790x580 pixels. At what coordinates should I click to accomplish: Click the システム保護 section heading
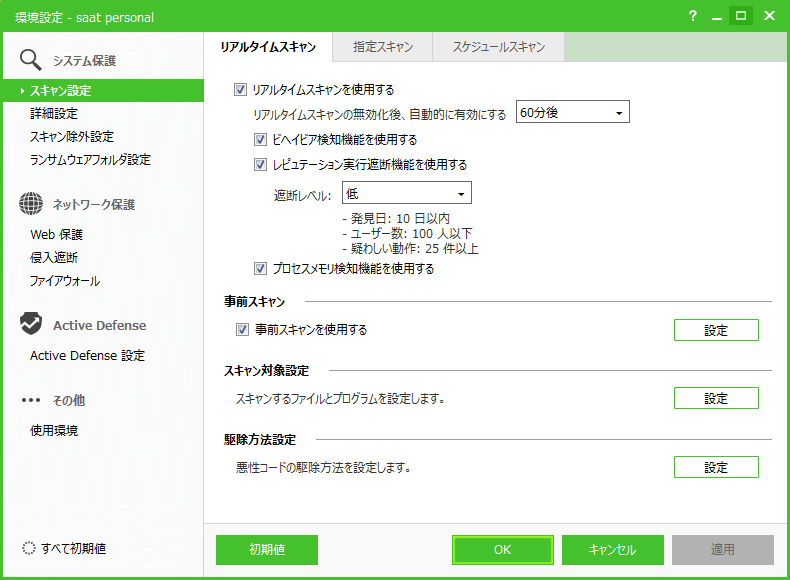pyautogui.click(x=85, y=61)
